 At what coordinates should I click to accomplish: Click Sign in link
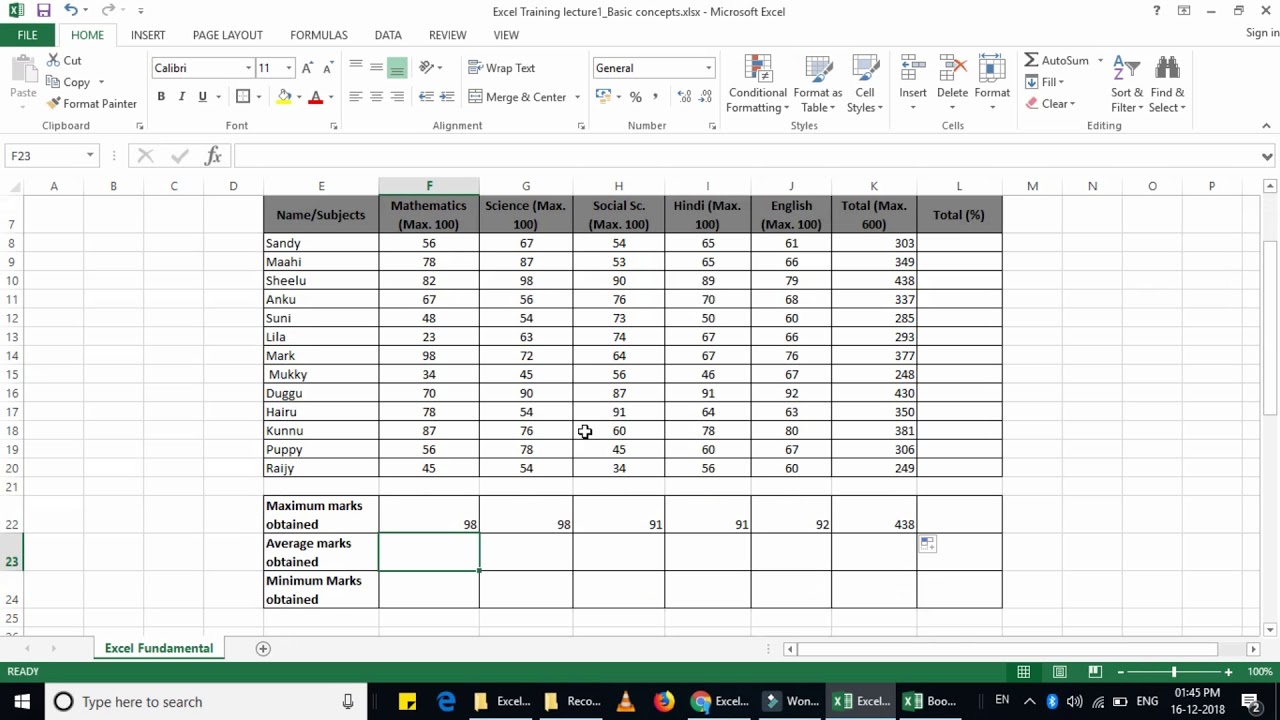pos(1262,33)
